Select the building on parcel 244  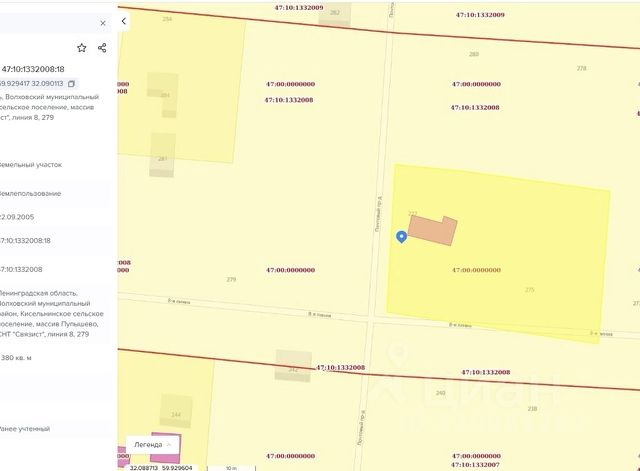176,411
